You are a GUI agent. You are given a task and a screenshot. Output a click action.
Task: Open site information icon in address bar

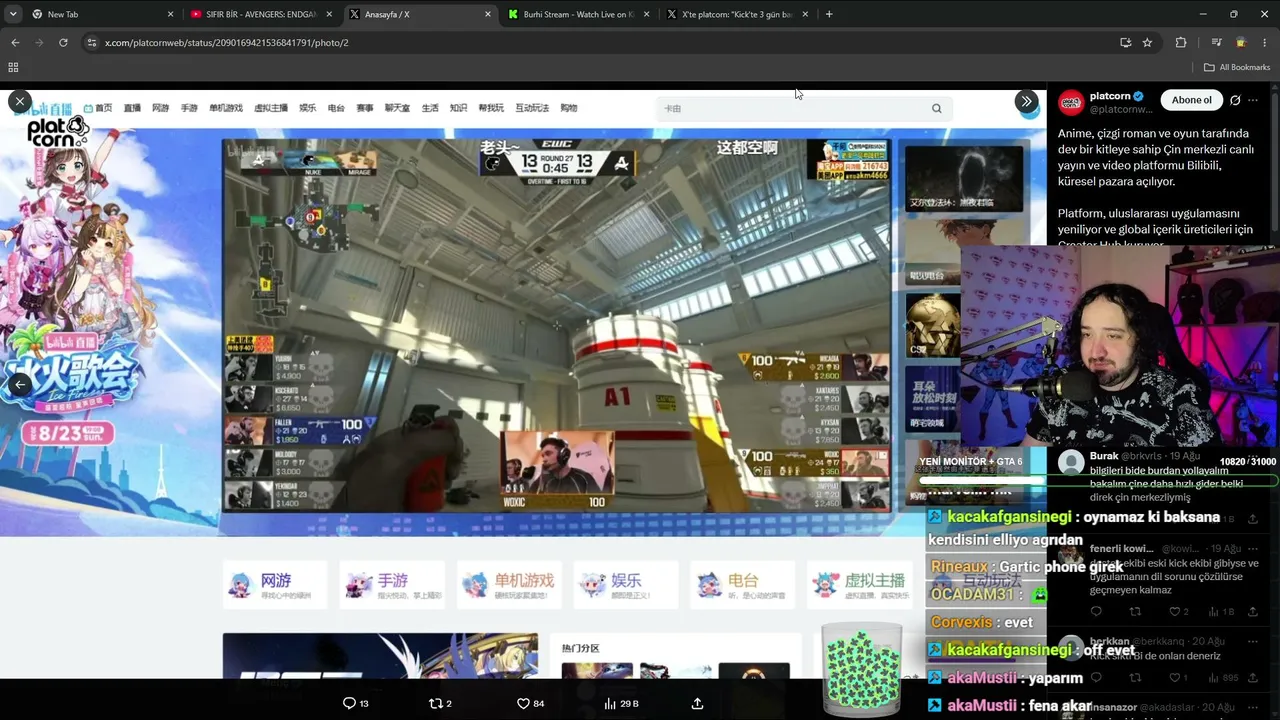click(x=92, y=42)
